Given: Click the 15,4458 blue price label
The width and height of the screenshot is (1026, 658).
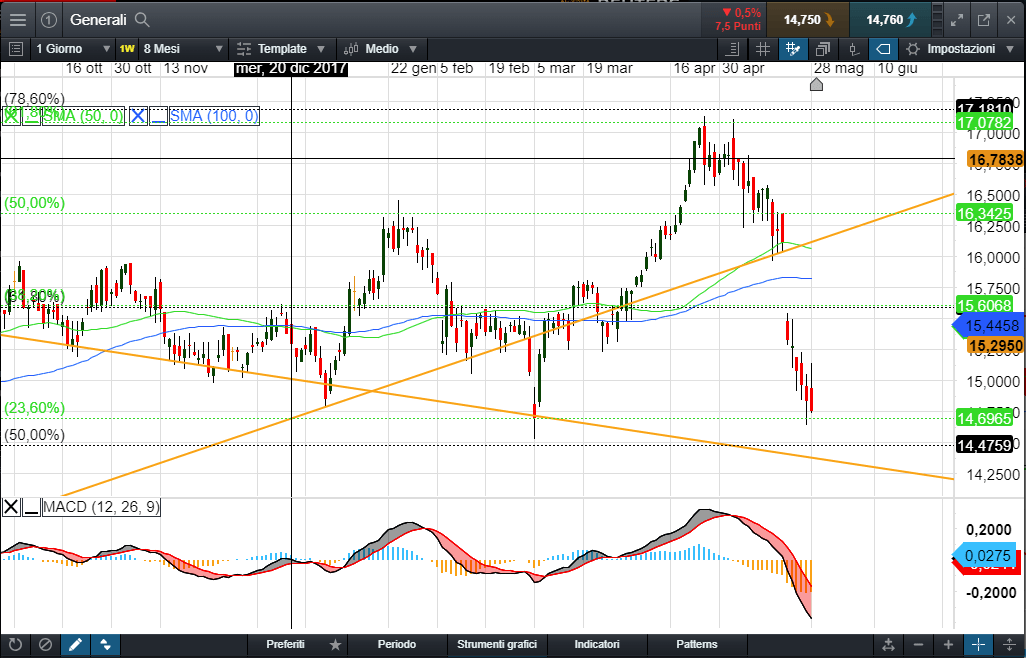Looking at the screenshot, I should pos(989,326).
